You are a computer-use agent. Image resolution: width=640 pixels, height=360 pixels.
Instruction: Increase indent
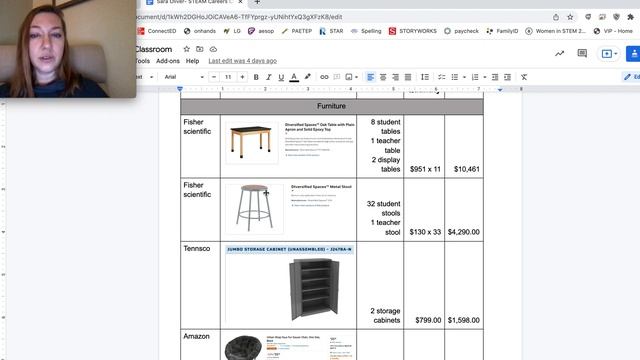[507, 77]
